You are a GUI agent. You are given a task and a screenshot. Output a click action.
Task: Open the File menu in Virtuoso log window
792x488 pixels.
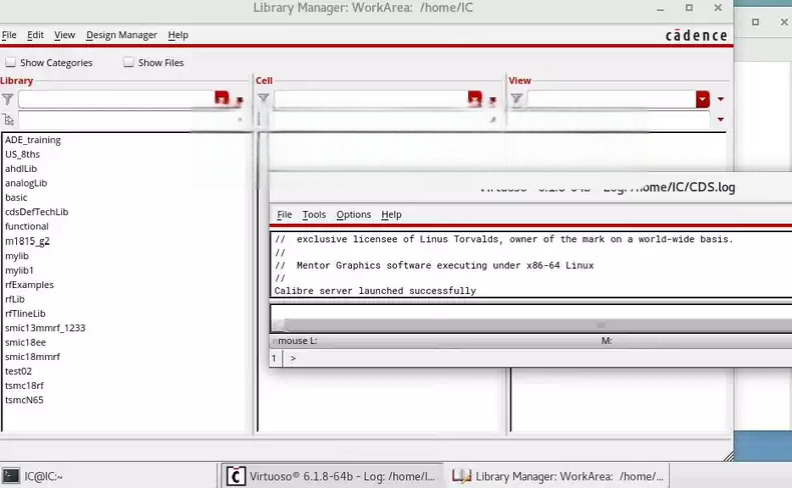pyautogui.click(x=284, y=214)
